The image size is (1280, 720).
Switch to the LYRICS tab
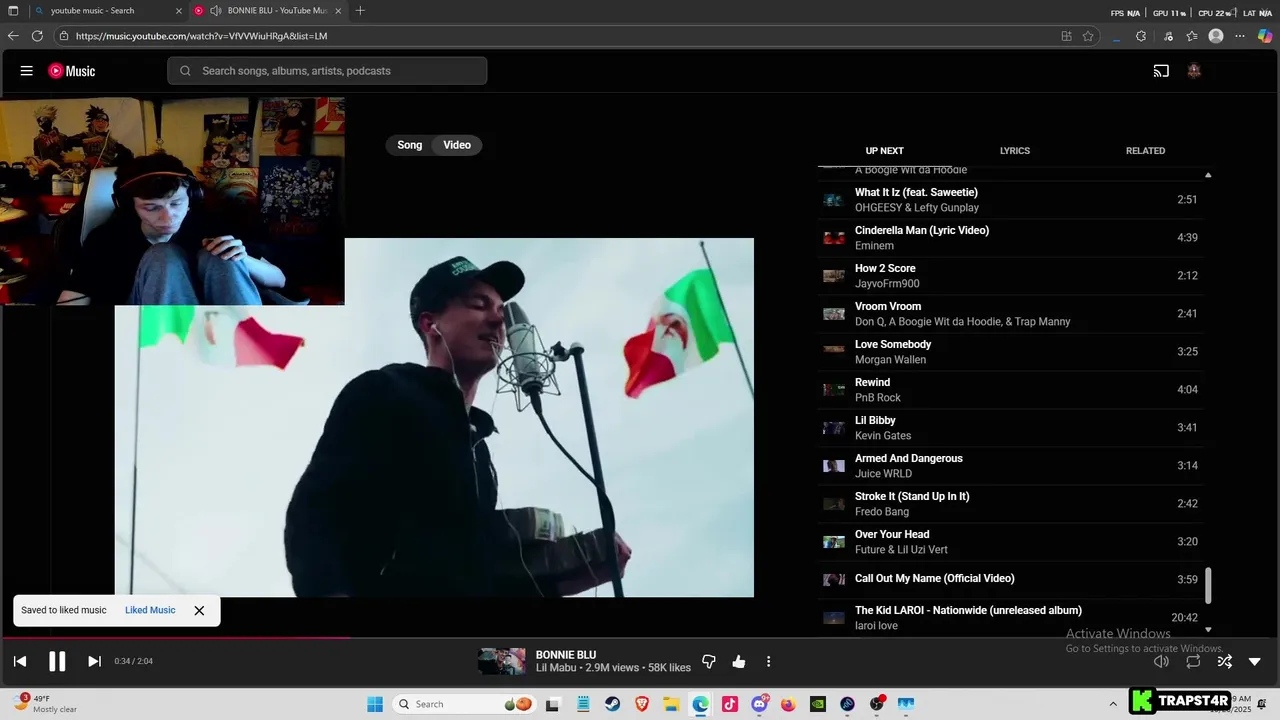1015,151
